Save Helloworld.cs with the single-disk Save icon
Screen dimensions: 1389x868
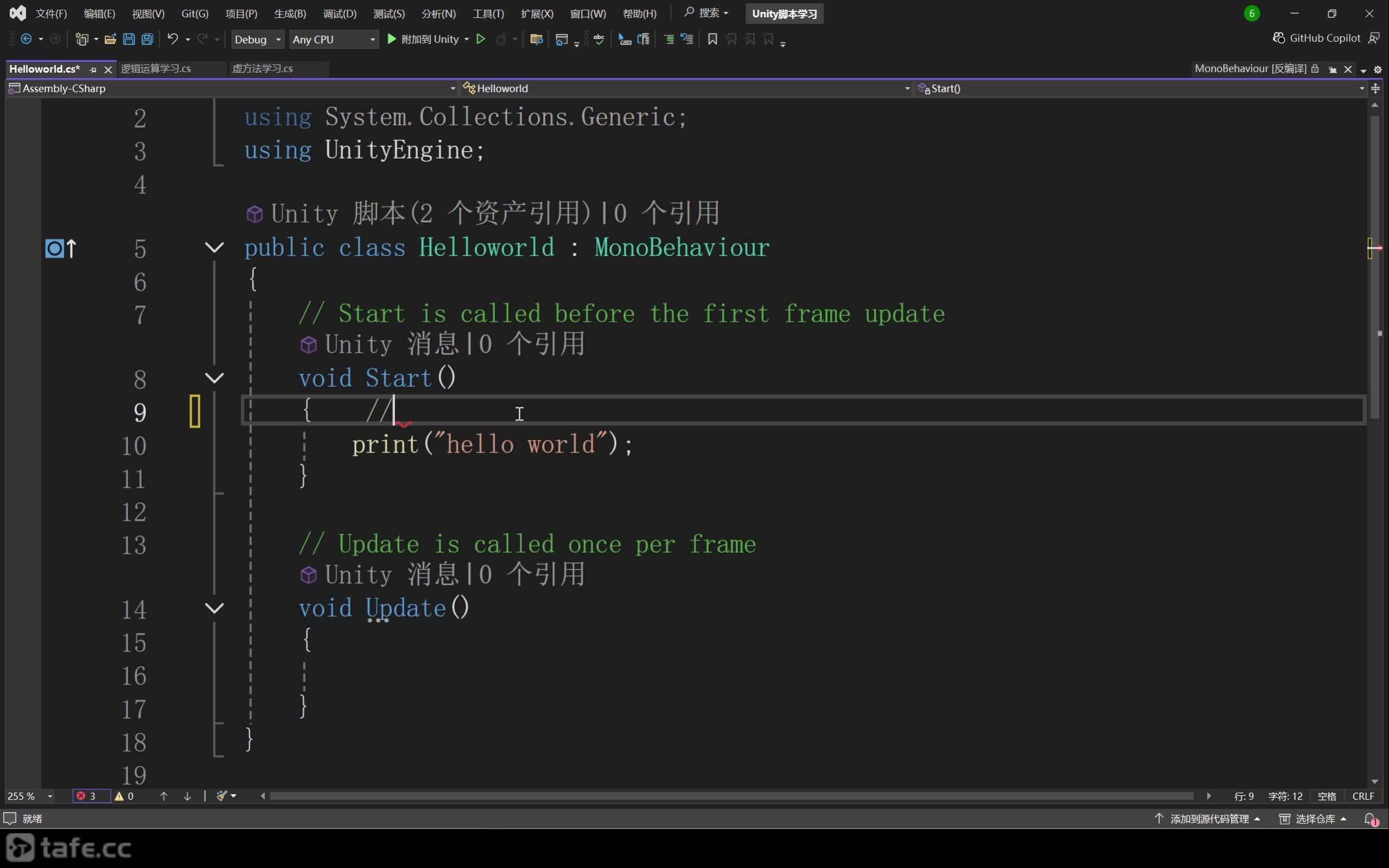pos(129,39)
